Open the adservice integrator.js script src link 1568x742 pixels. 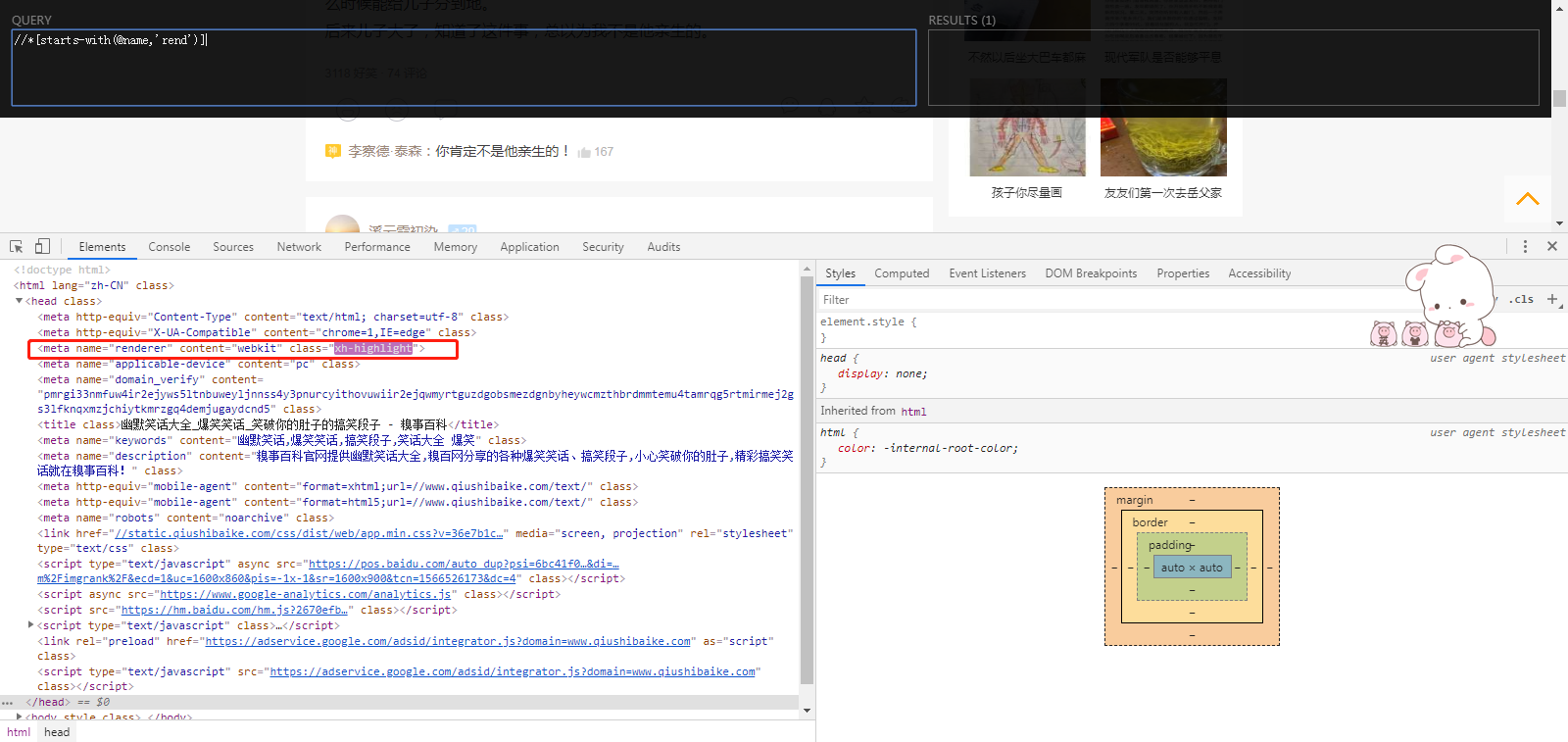click(x=513, y=671)
